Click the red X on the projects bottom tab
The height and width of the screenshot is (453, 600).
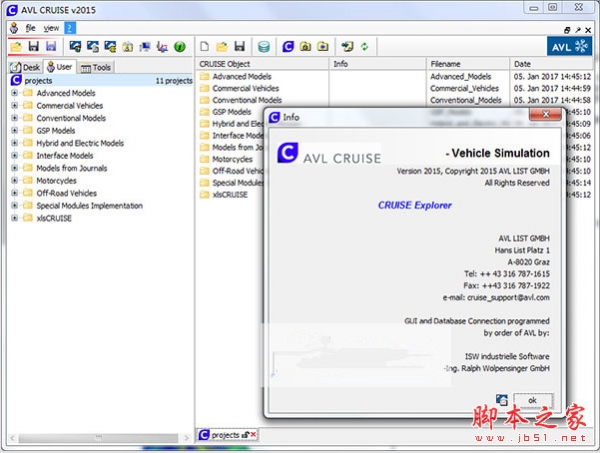coord(253,434)
